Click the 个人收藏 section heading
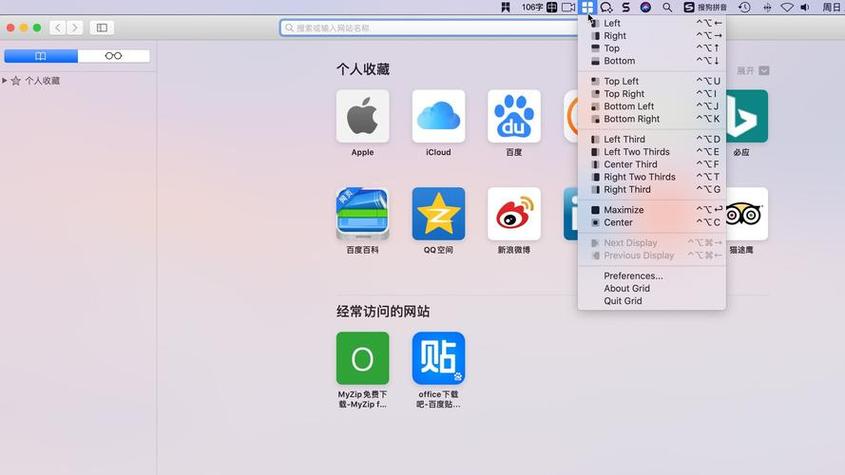Screen dimensions: 845x475 [363, 69]
